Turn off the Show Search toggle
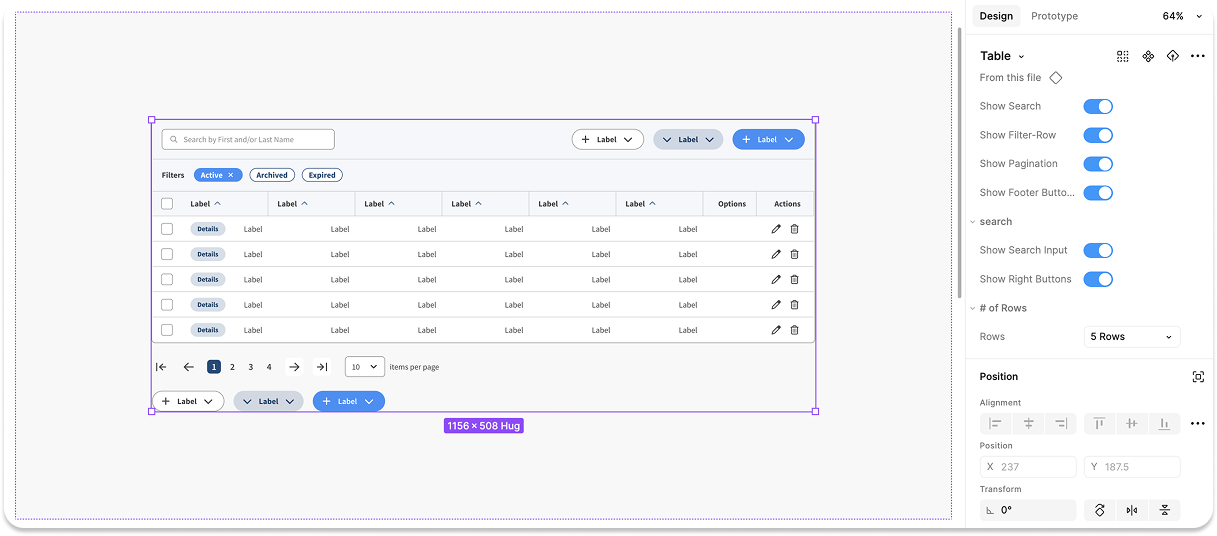Screen dimensions: 1217x536 (1098, 106)
